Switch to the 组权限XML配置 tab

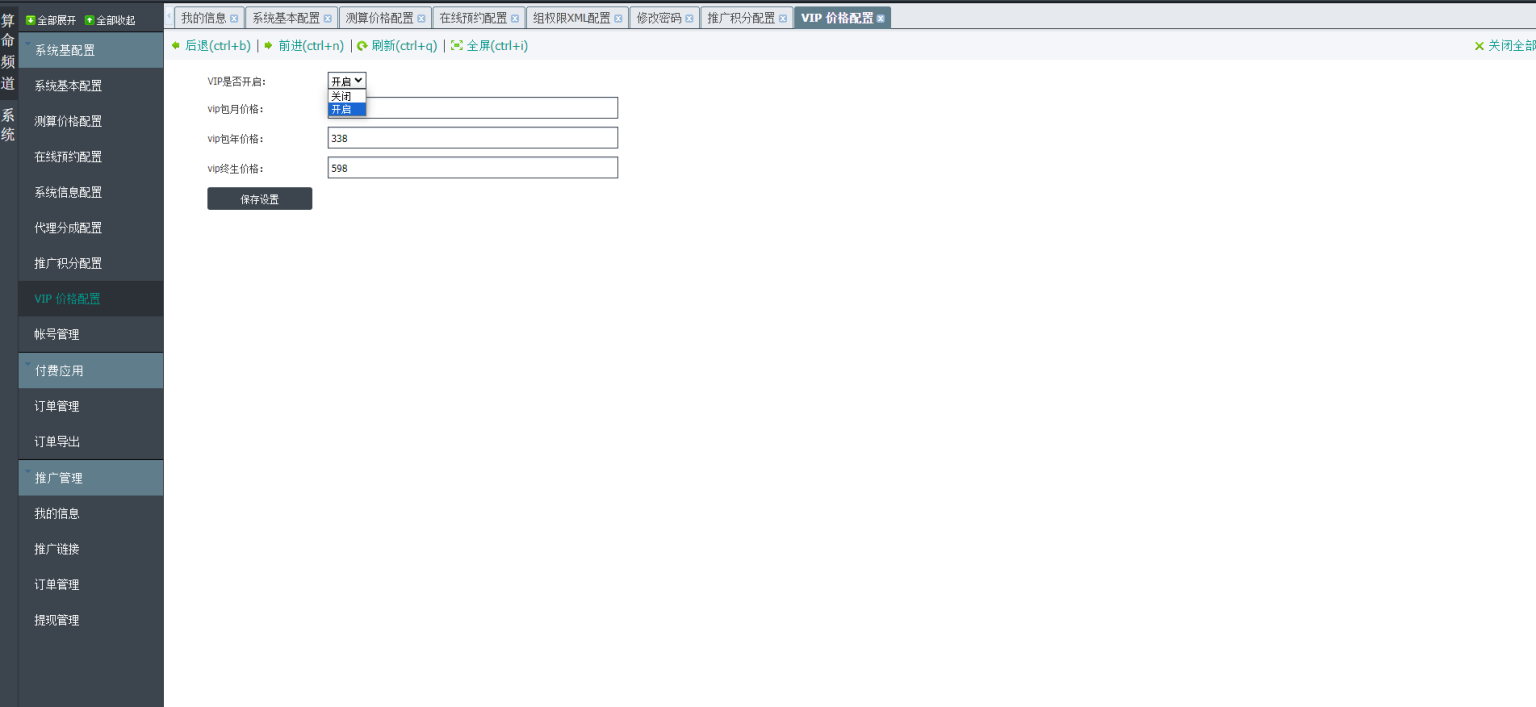(571, 18)
